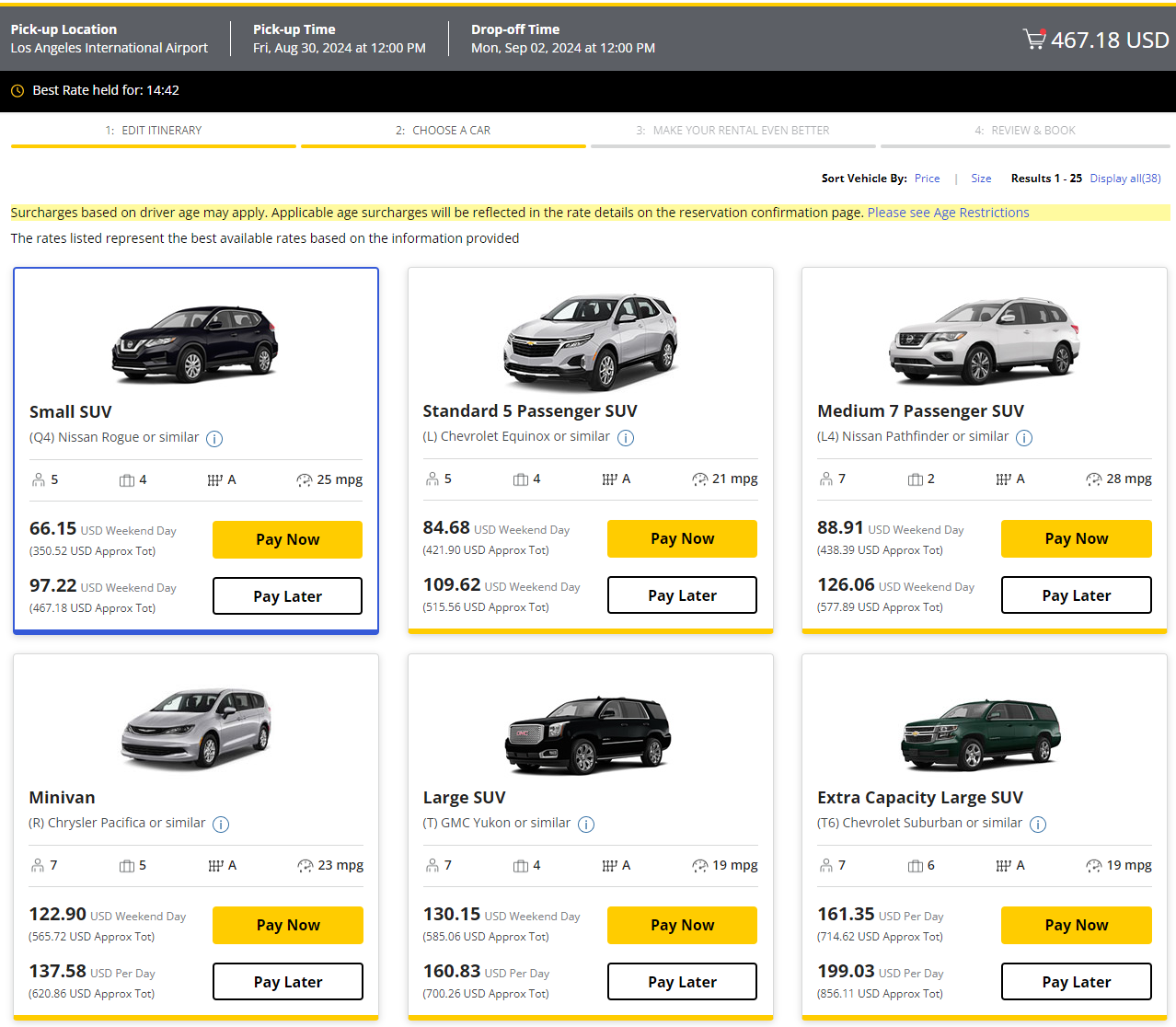This screenshot has height=1027, width=1176.
Task: Go to step 1 Edit Itinerary
Action: coord(154,132)
